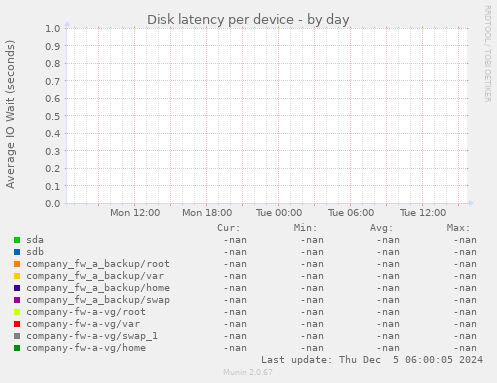This screenshot has width=497, height=383.
Task: Click the 1.0 y-axis value
Action: (53, 28)
